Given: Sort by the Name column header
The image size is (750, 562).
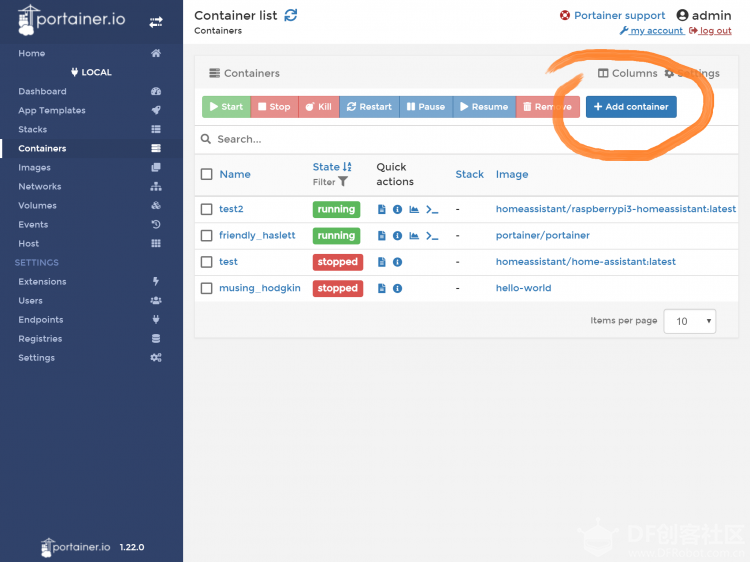Looking at the screenshot, I should pyautogui.click(x=235, y=174).
